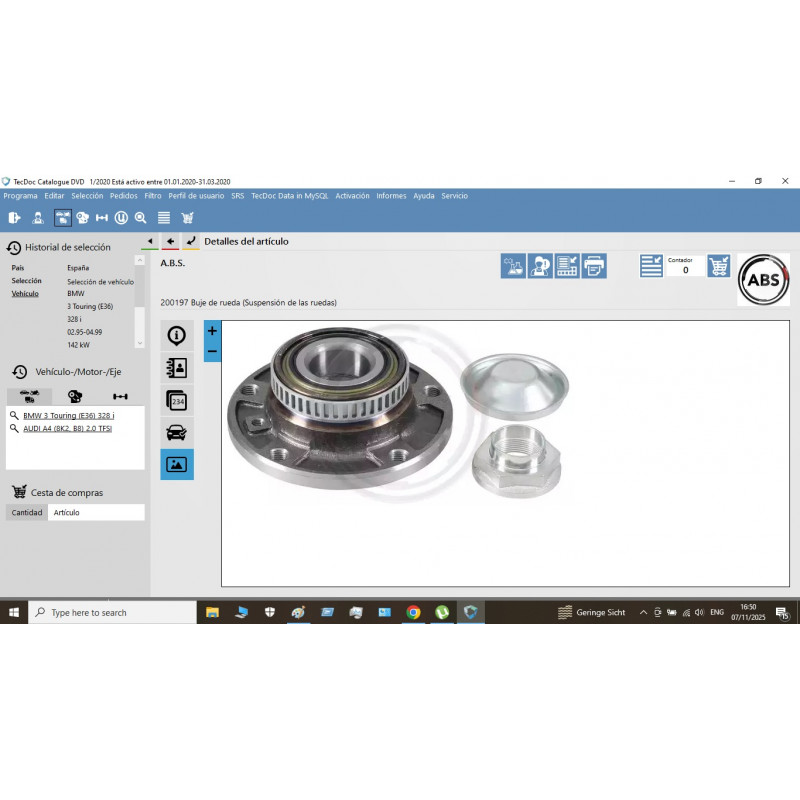800x800 pixels.
Task: Switch to axle history tab
Action: tap(120, 396)
